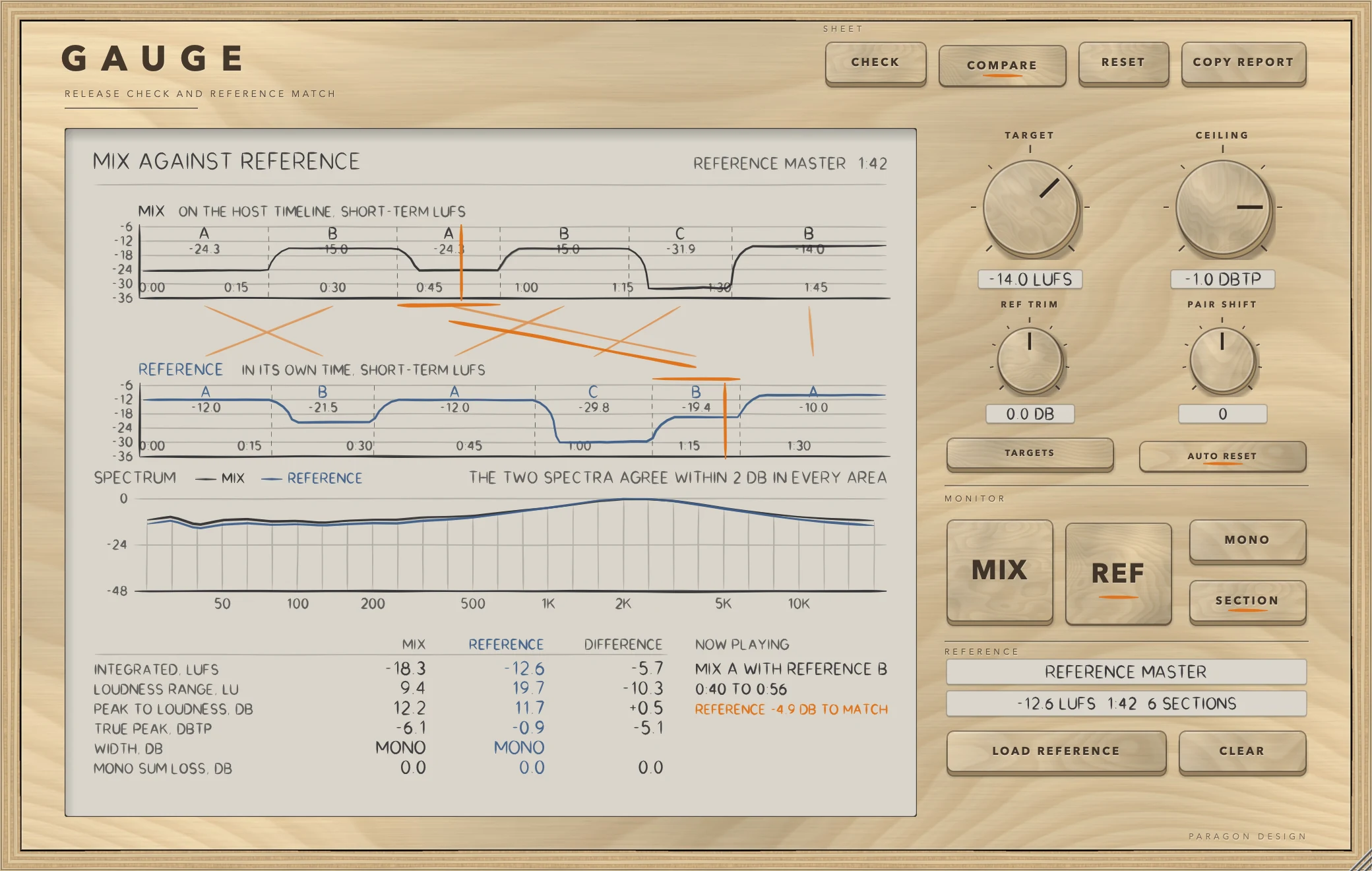Viewport: 1372px width, 871px height.
Task: Click the MIX A WITH REFERENCE B text
Action: click(791, 669)
